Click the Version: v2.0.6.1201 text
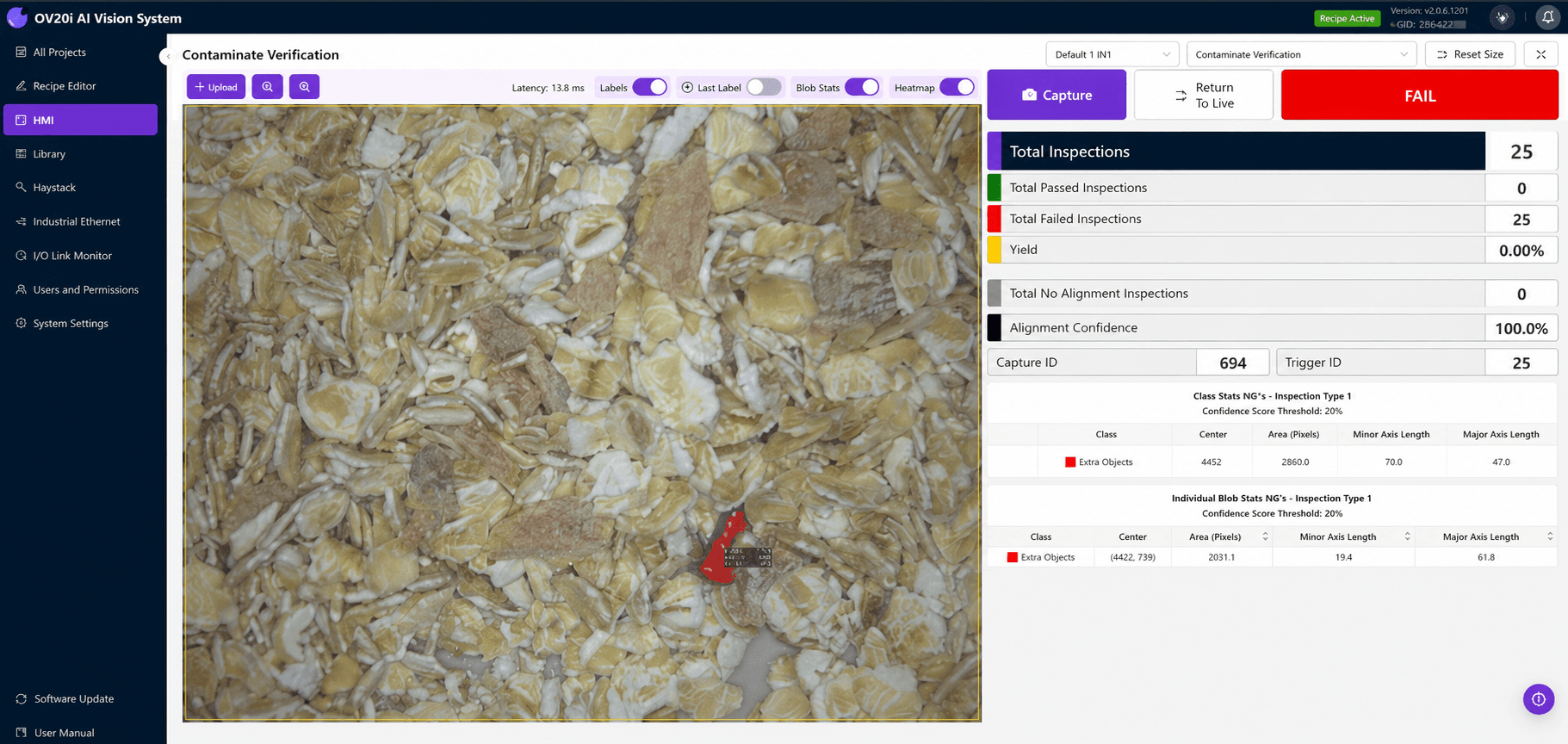 pyautogui.click(x=1429, y=10)
